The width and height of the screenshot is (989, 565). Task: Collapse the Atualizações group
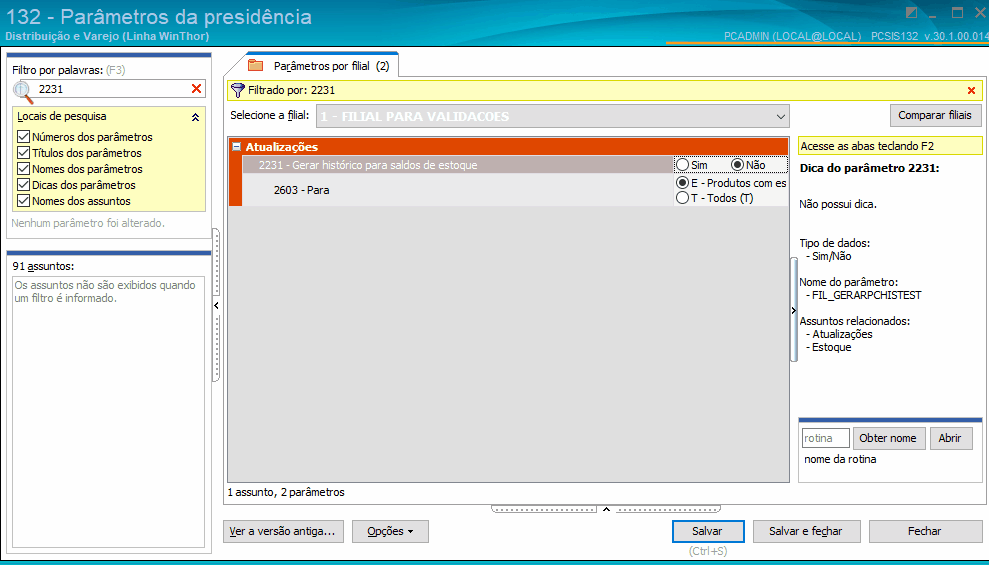coord(237,146)
